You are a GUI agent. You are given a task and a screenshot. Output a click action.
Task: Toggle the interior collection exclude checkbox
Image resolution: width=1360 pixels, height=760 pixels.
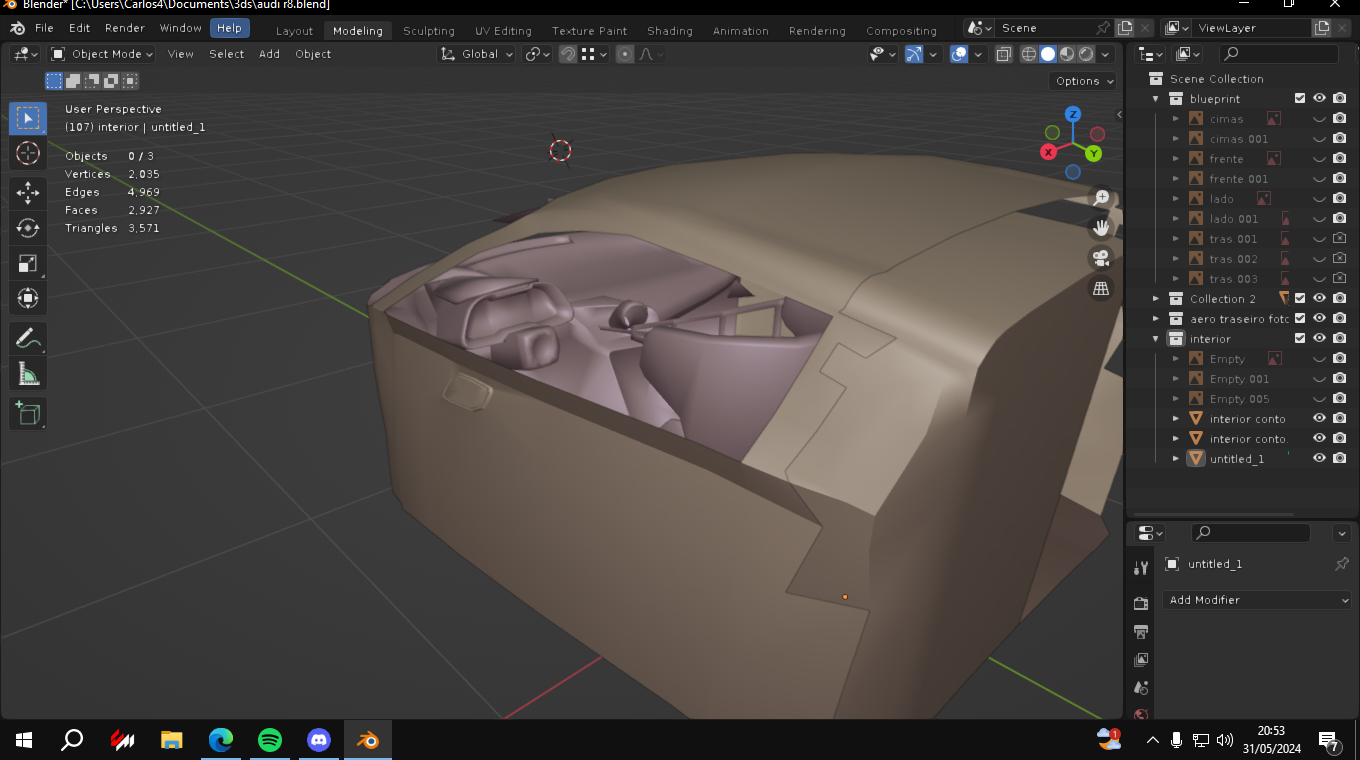pos(1300,339)
